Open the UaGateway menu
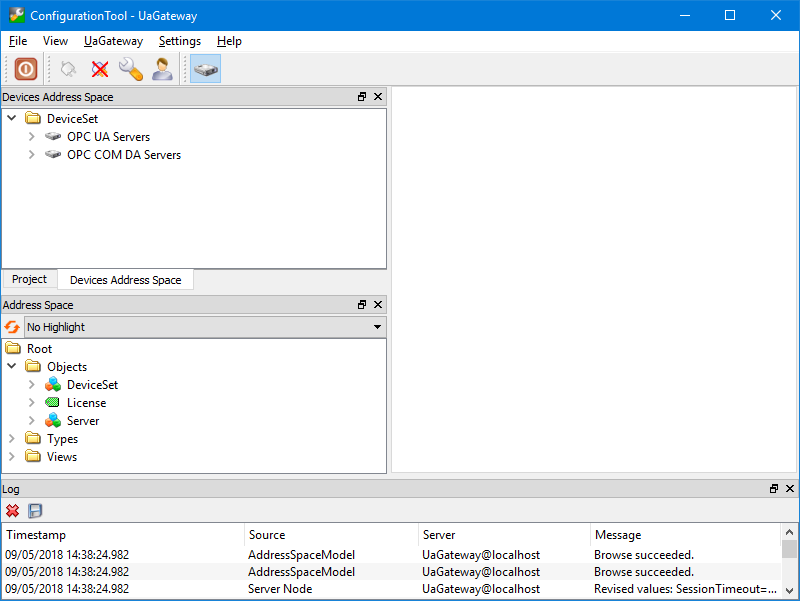This screenshot has width=800, height=601. click(113, 41)
